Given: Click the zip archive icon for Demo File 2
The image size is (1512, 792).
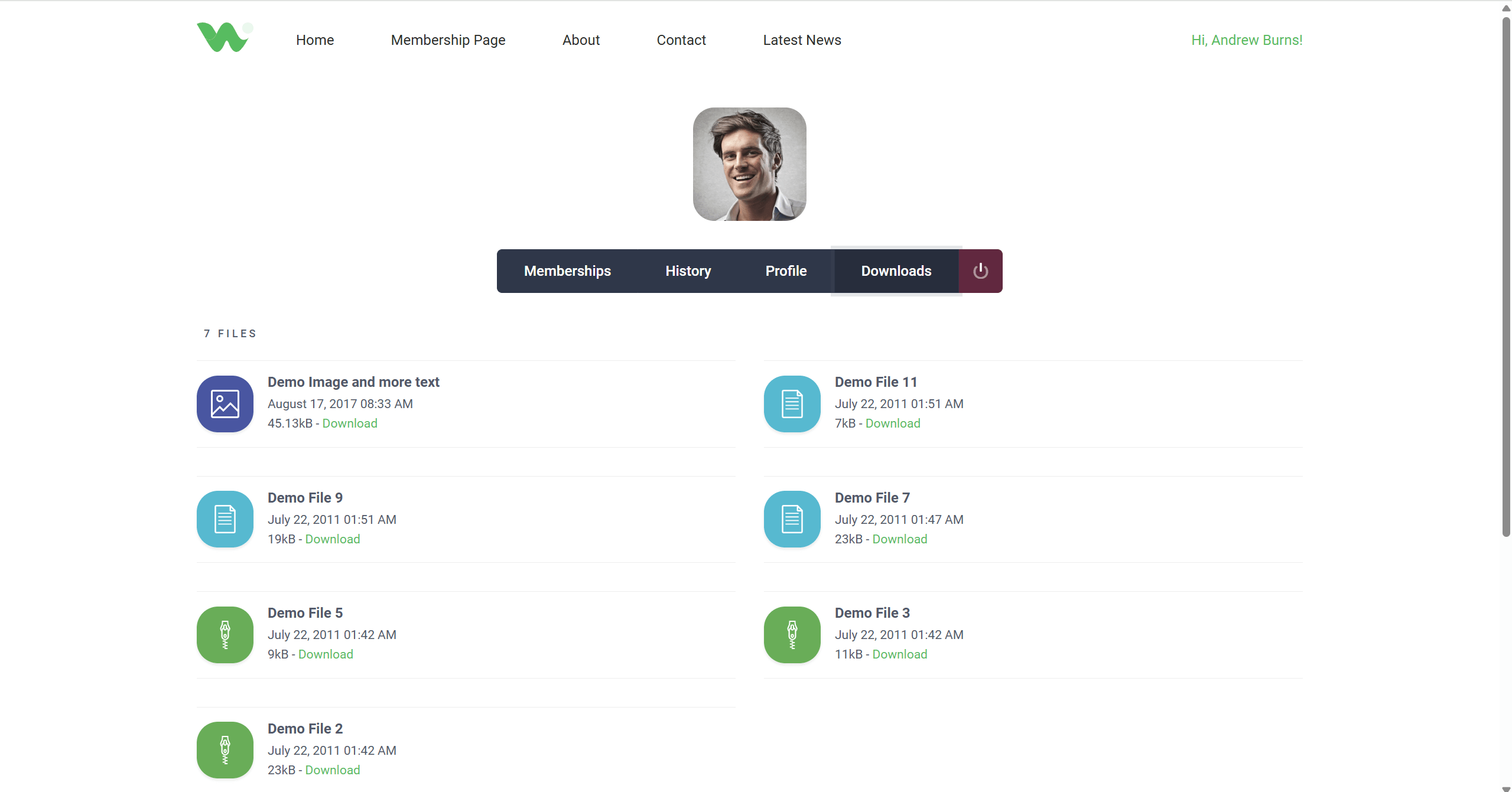Looking at the screenshot, I should click(225, 749).
